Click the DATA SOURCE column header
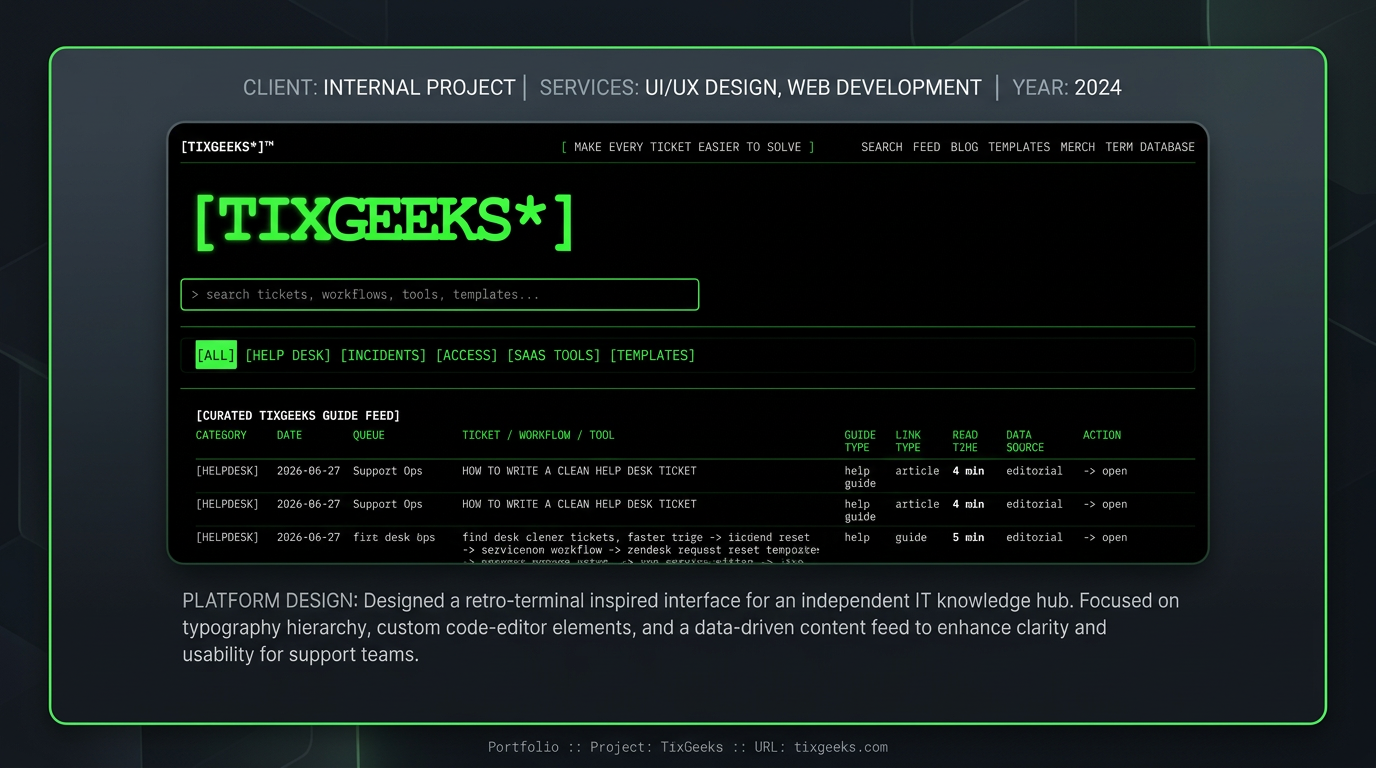The image size is (1376, 768). [x=1025, y=441]
